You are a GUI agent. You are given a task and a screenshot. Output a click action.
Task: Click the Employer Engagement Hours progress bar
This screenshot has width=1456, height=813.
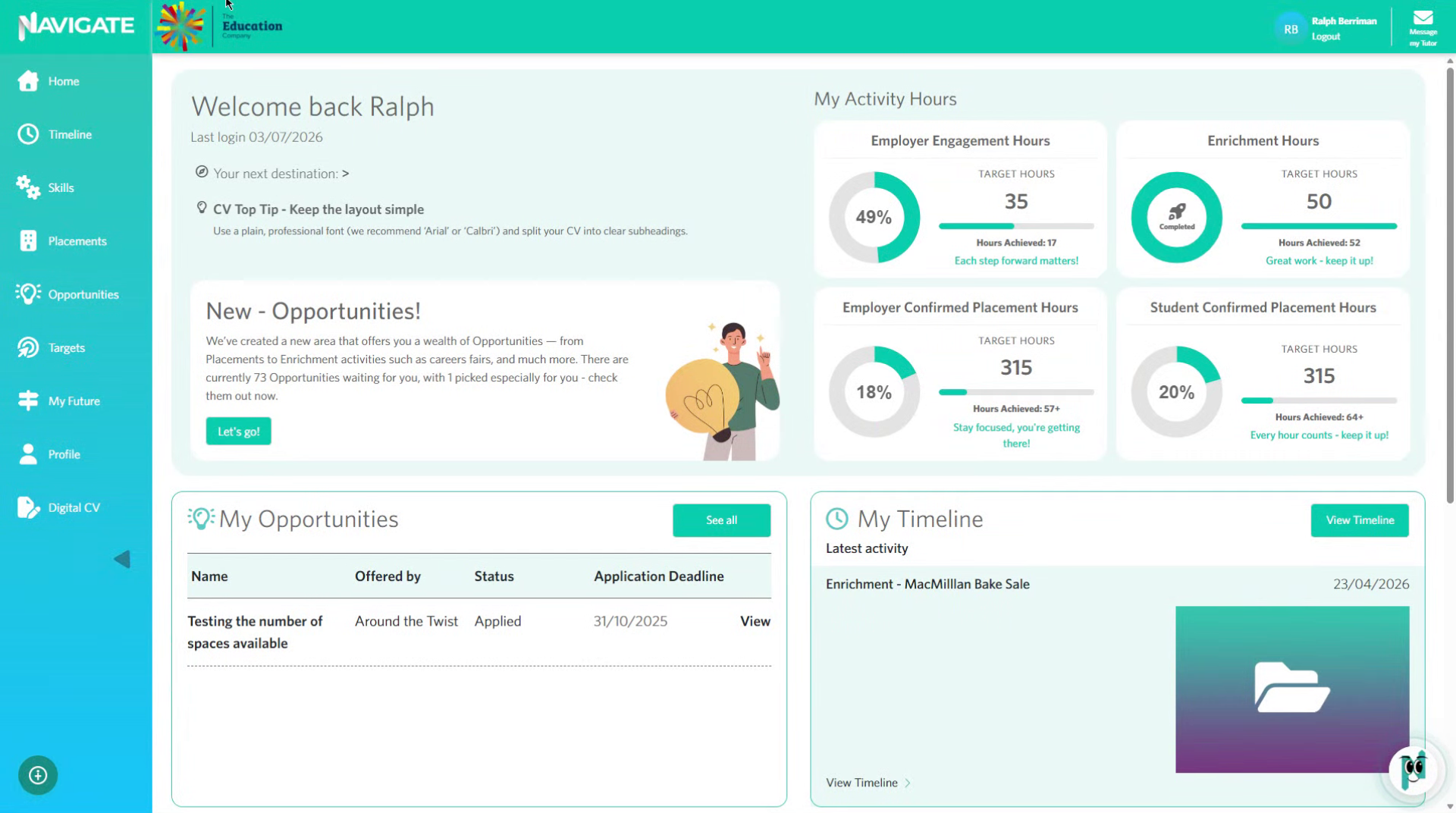click(1016, 226)
